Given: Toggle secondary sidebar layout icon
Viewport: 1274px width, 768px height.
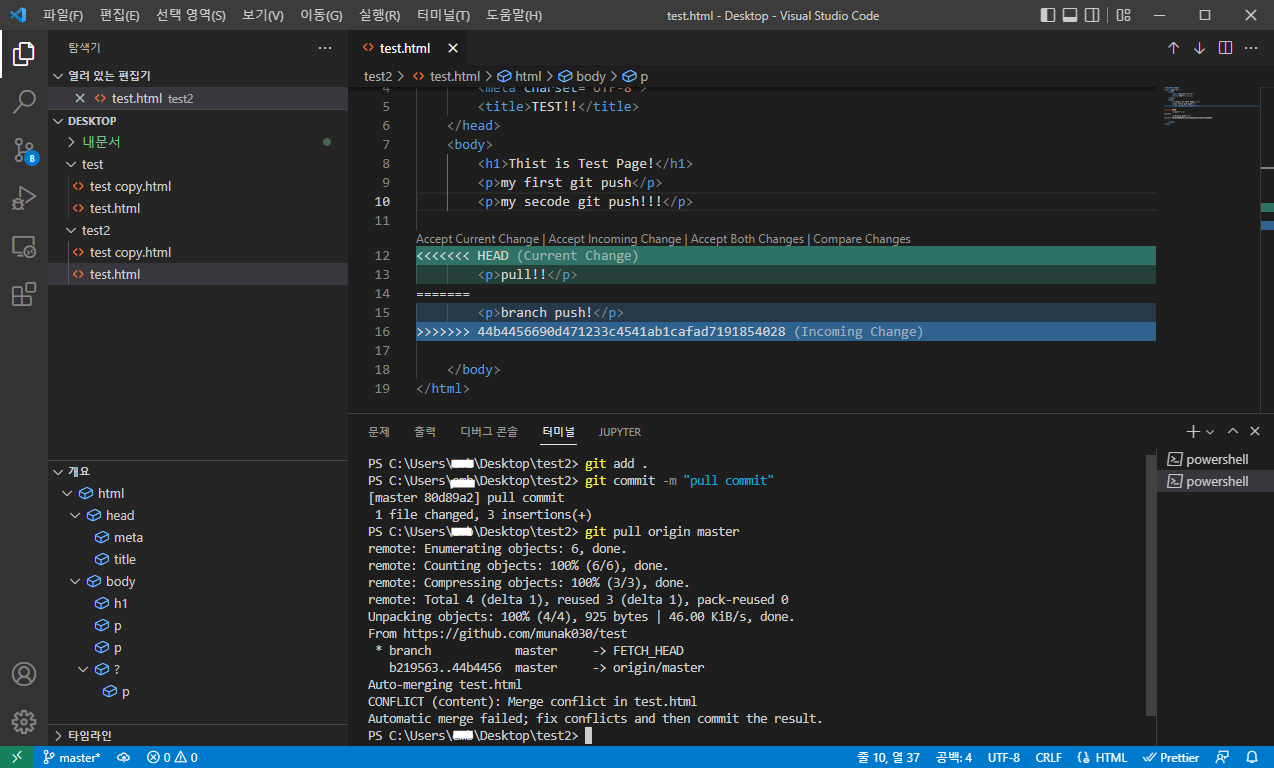Looking at the screenshot, I should click(x=1092, y=15).
